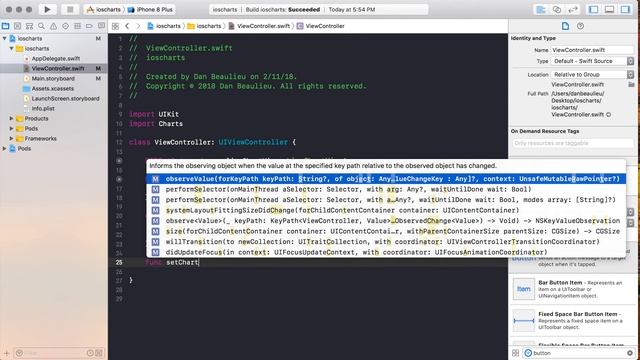
Task: Toggle recent files filter in navigator
Action: [x=90, y=353]
